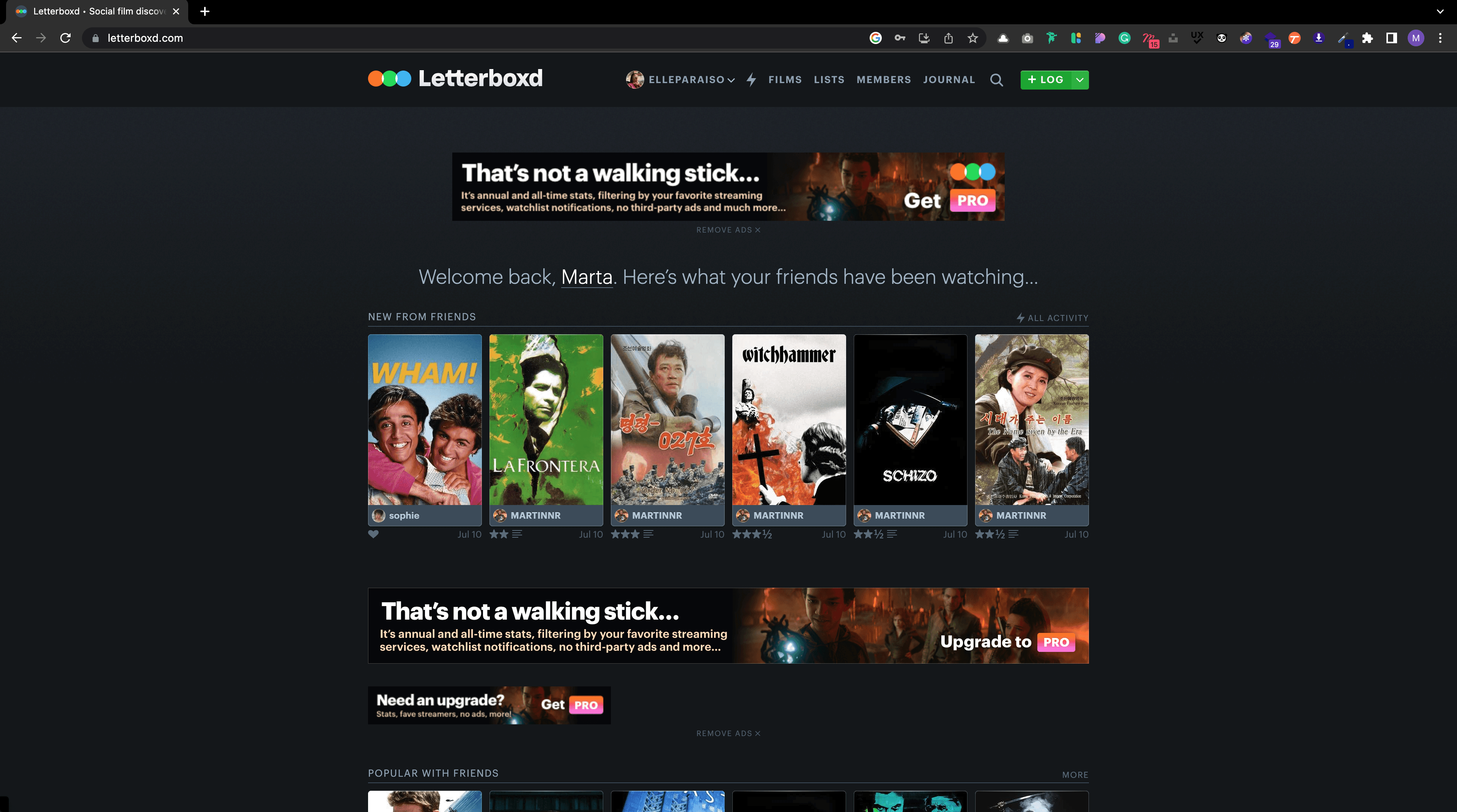Toggle the browser side panel icon
The width and height of the screenshot is (1457, 812).
[x=1391, y=38]
